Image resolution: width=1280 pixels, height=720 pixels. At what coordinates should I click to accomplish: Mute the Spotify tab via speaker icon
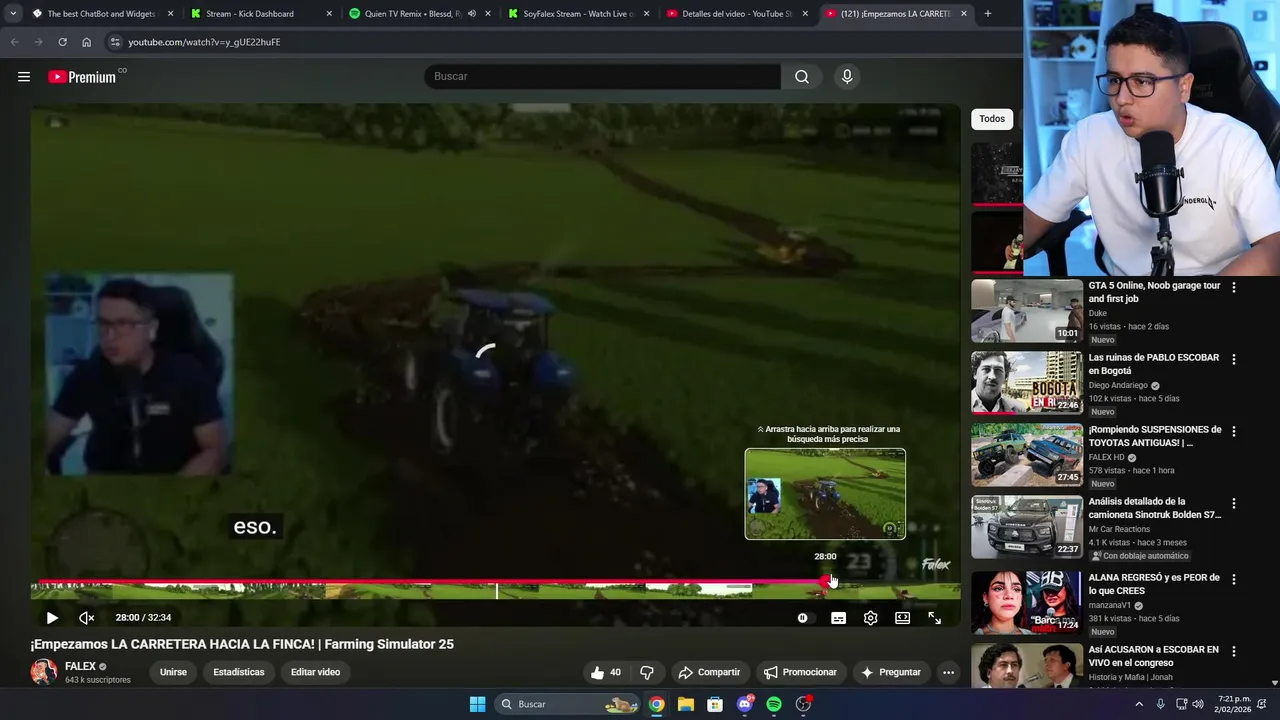[471, 14]
